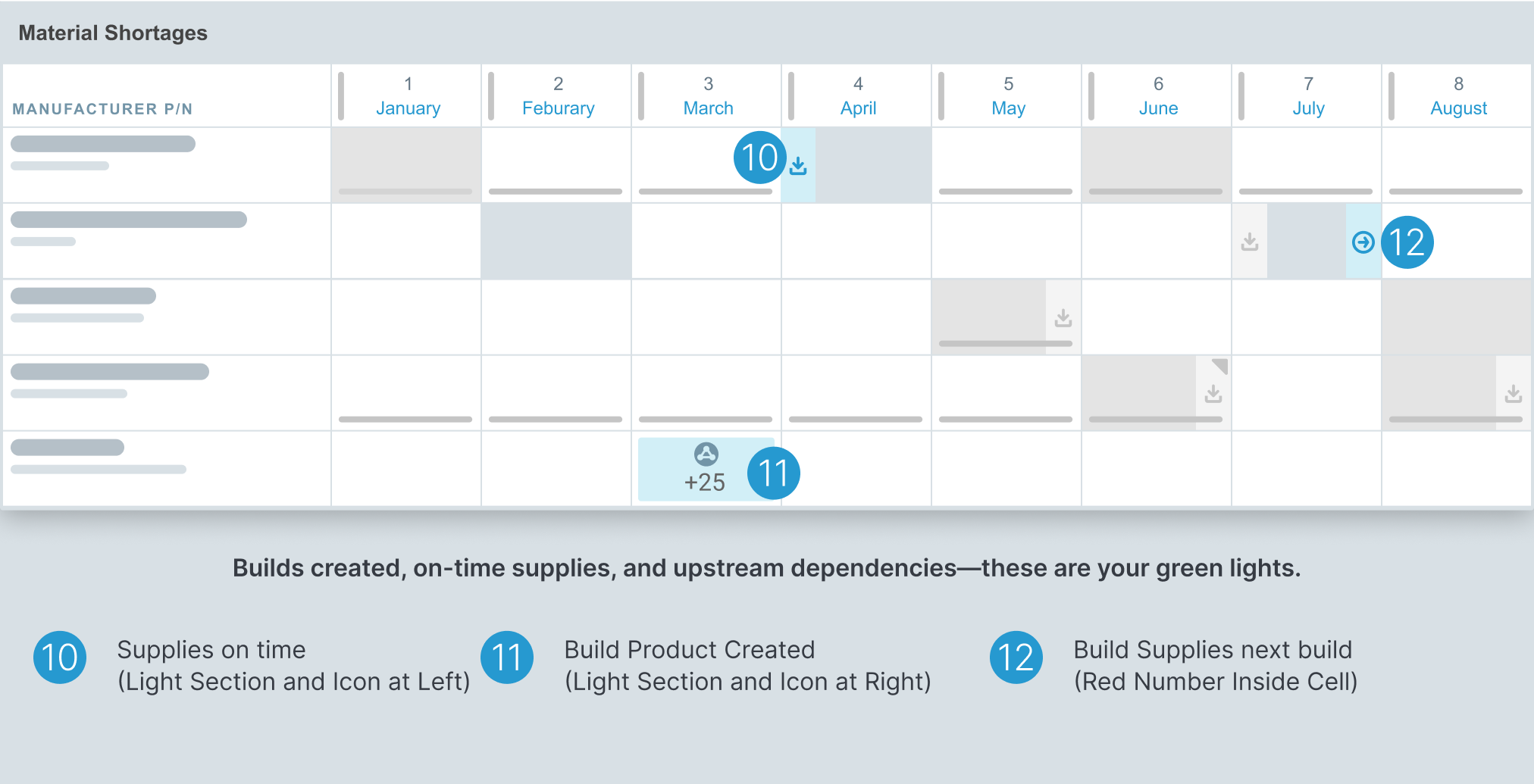
Task: Select the March column header
Action: (x=708, y=96)
